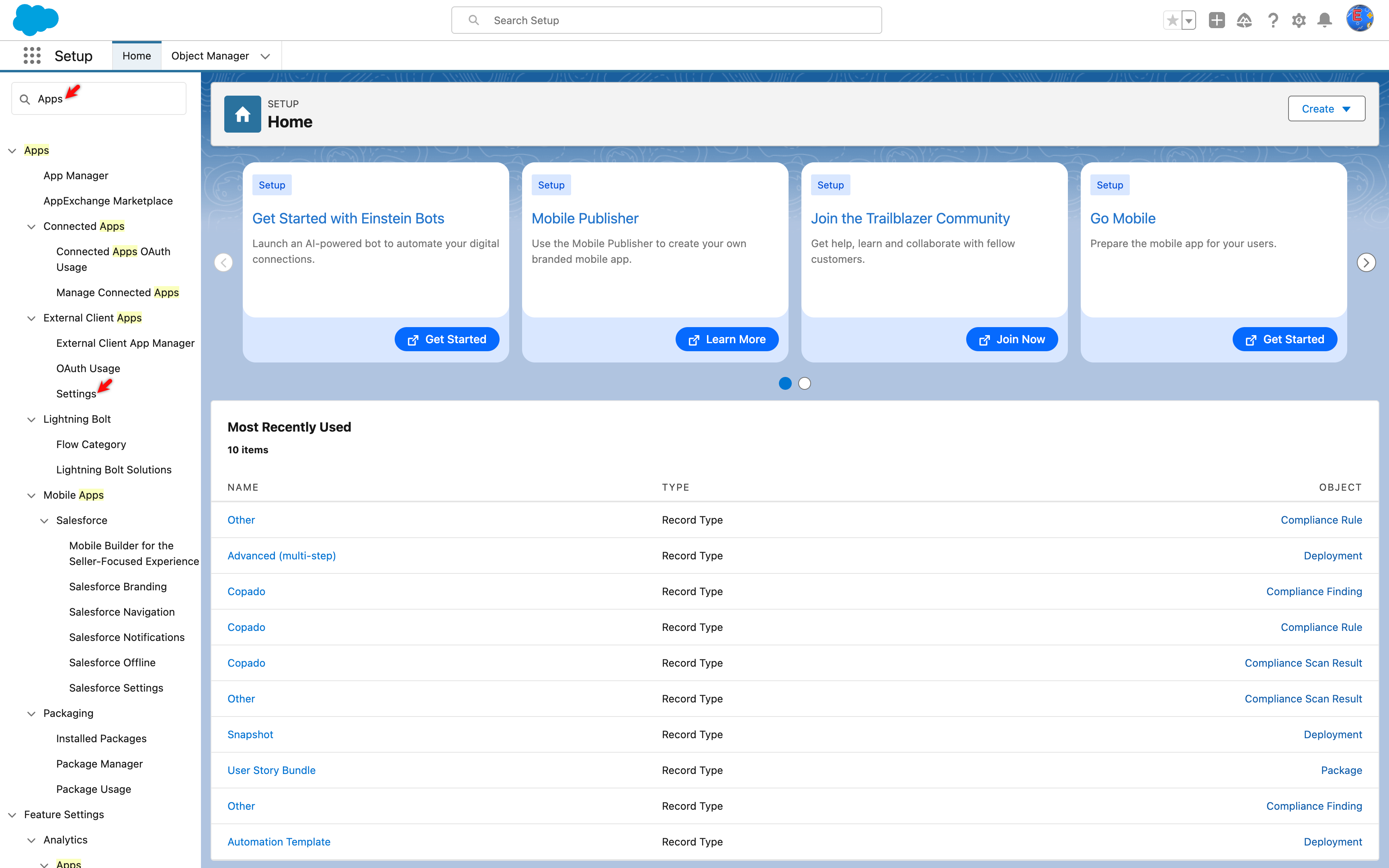The image size is (1389, 868).
Task: Open the User Story Bundle record type link
Action: point(271,770)
